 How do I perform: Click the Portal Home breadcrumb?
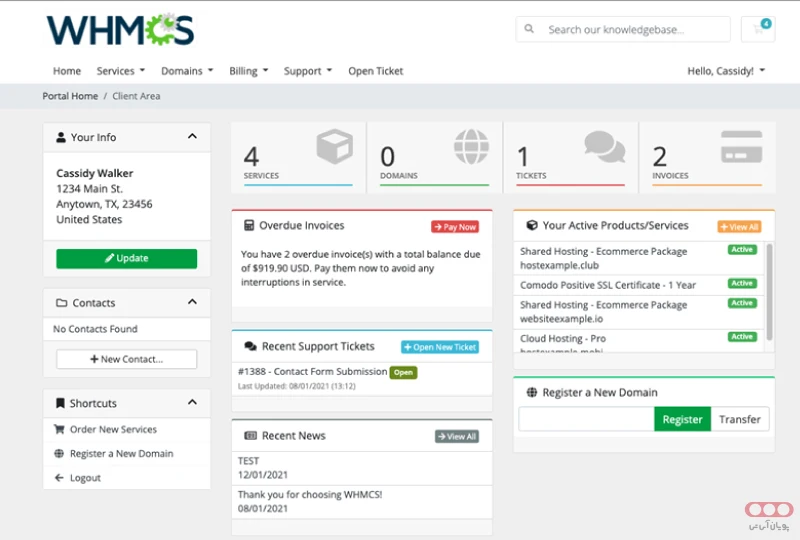click(70, 96)
